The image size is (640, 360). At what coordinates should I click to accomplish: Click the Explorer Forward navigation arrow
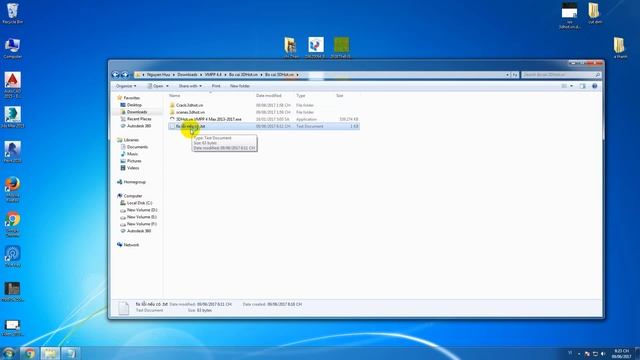pos(125,75)
